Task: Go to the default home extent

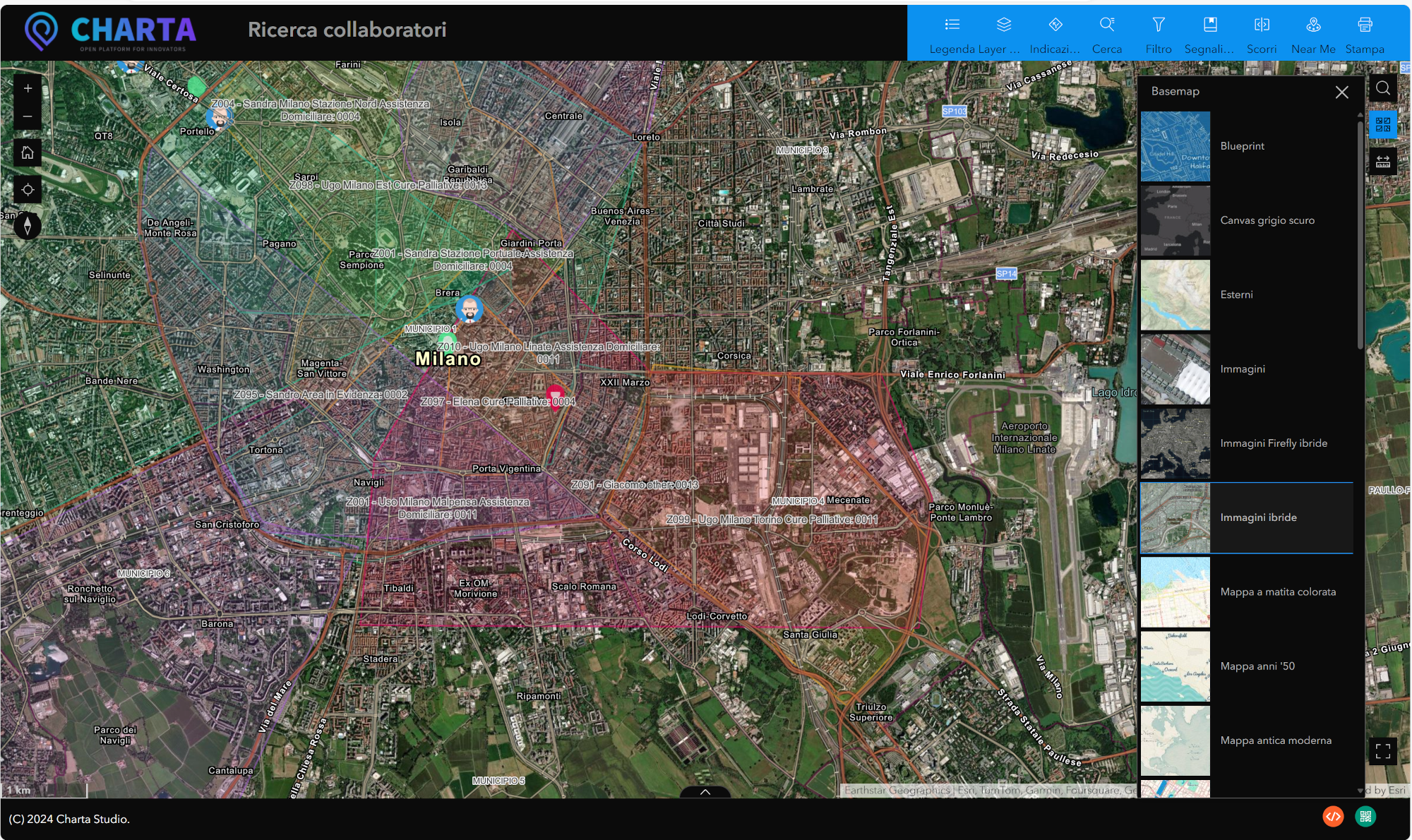Action: [x=28, y=152]
